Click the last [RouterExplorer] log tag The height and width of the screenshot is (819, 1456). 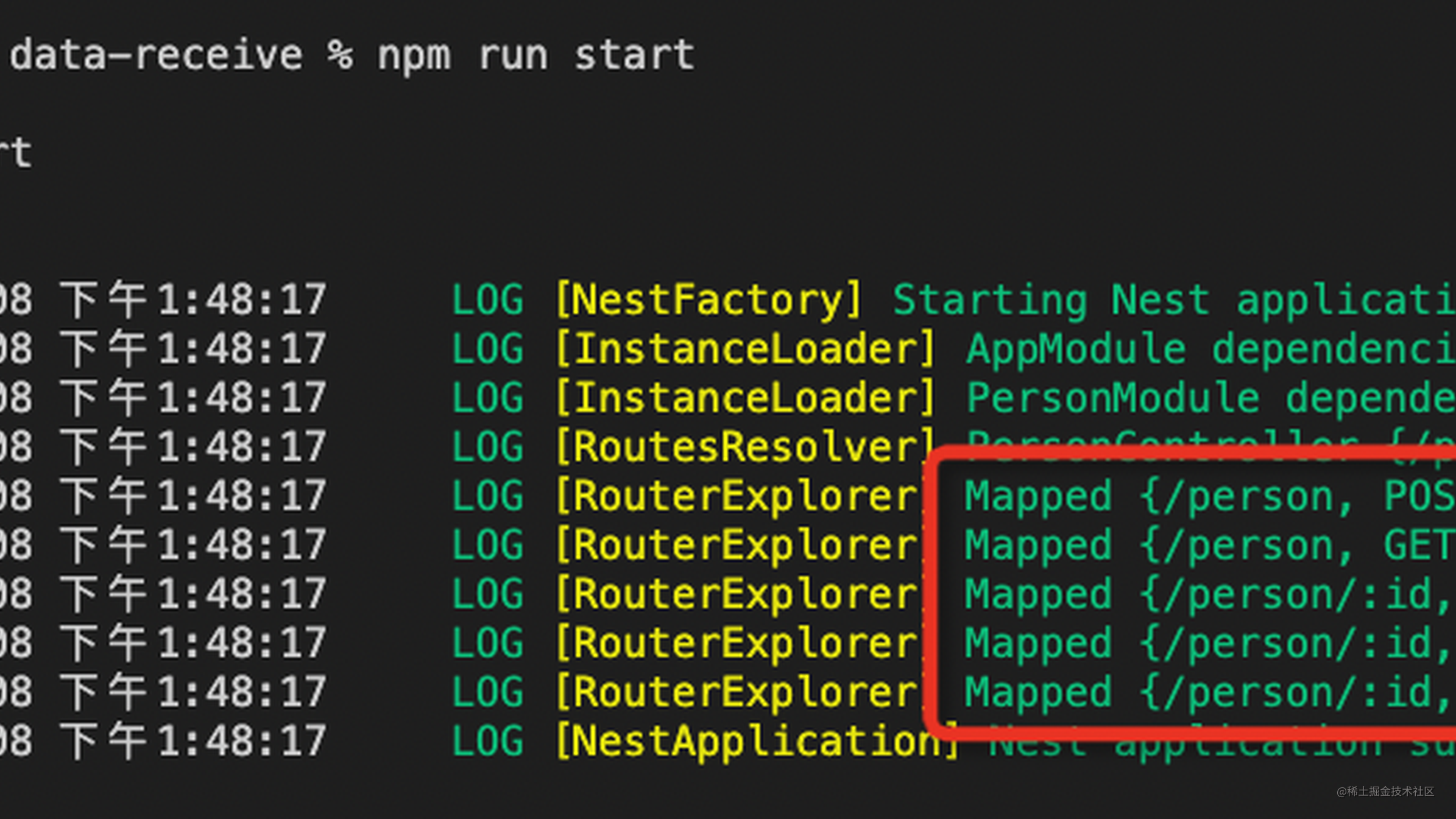(737, 692)
